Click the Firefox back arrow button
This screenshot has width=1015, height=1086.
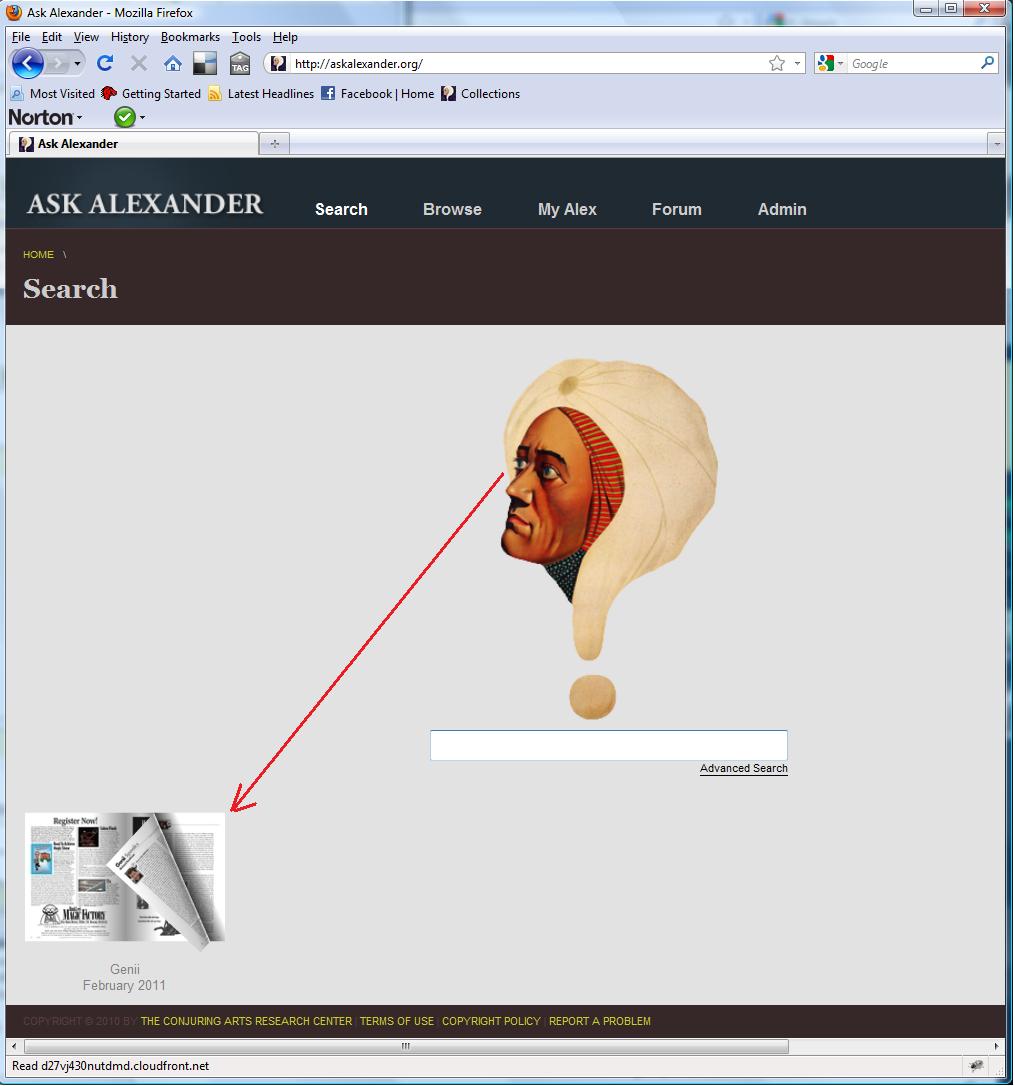point(27,64)
